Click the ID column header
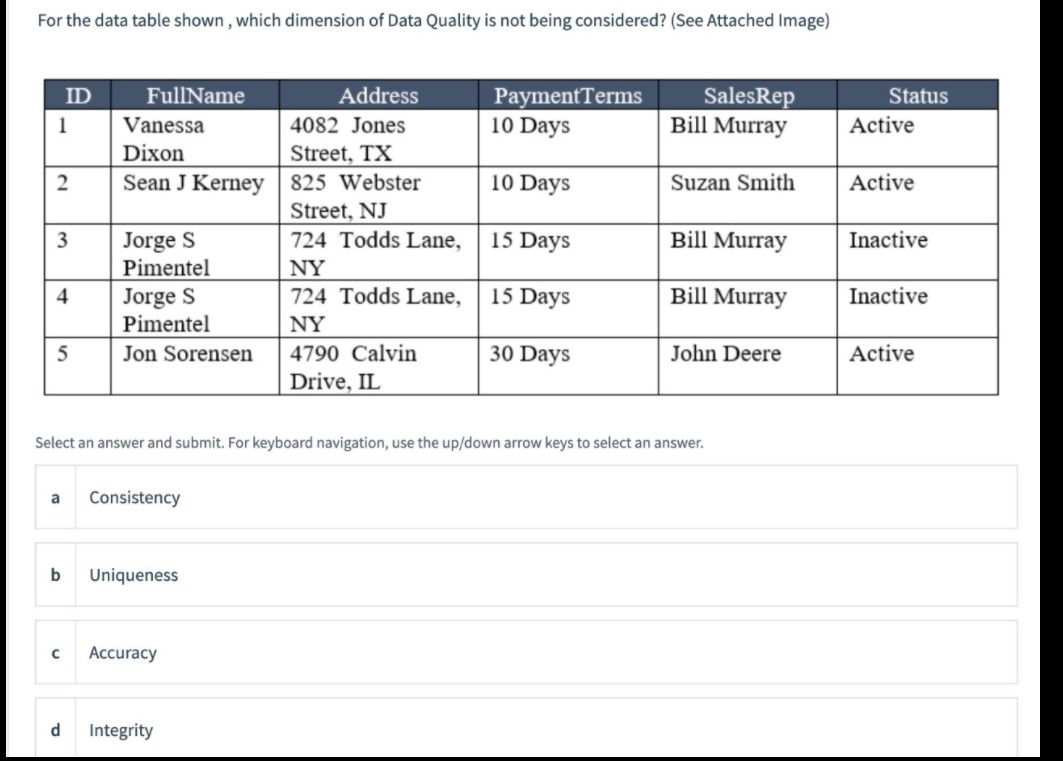 pos(77,95)
